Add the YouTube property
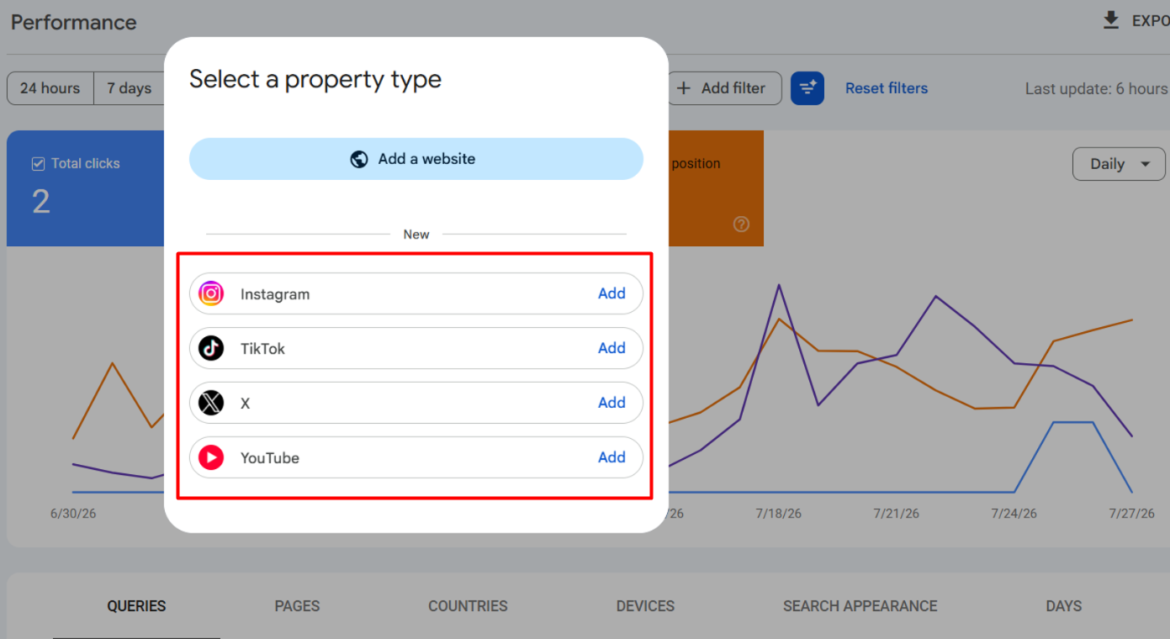Viewport: 1170px width, 639px height. pos(611,457)
